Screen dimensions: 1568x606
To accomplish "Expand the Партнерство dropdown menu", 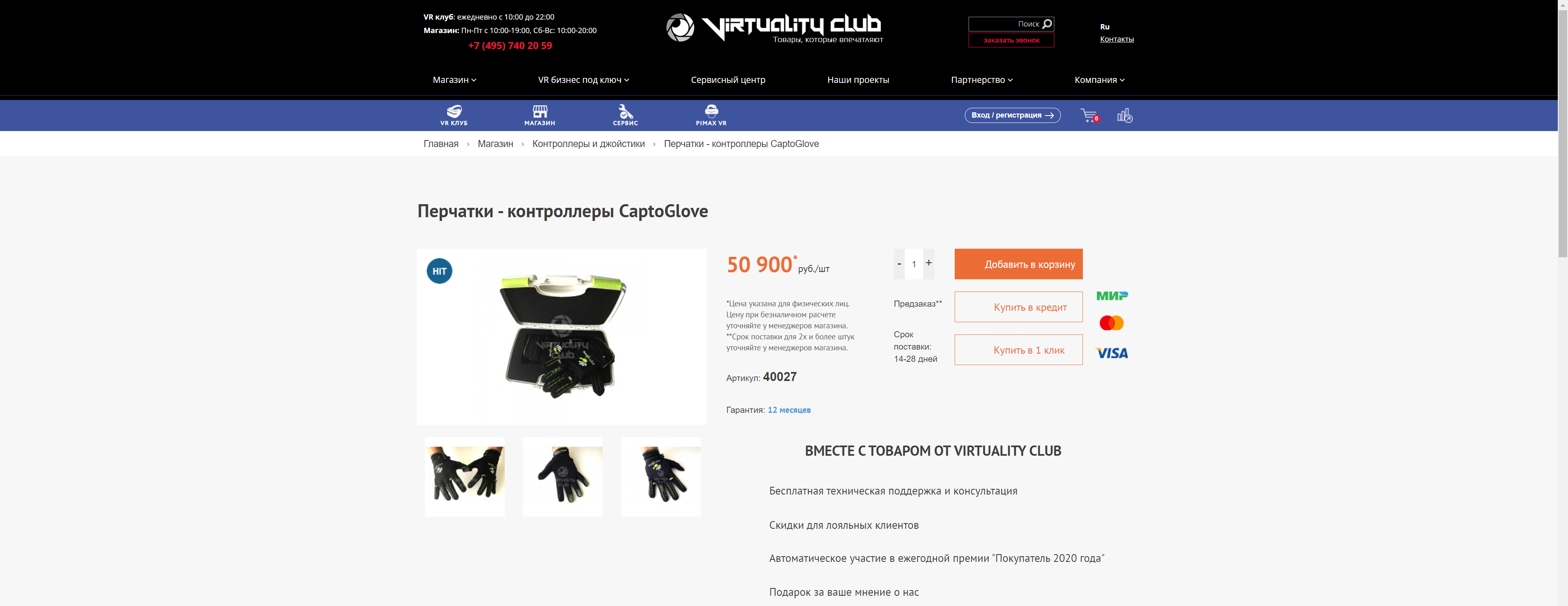I will pyautogui.click(x=981, y=80).
